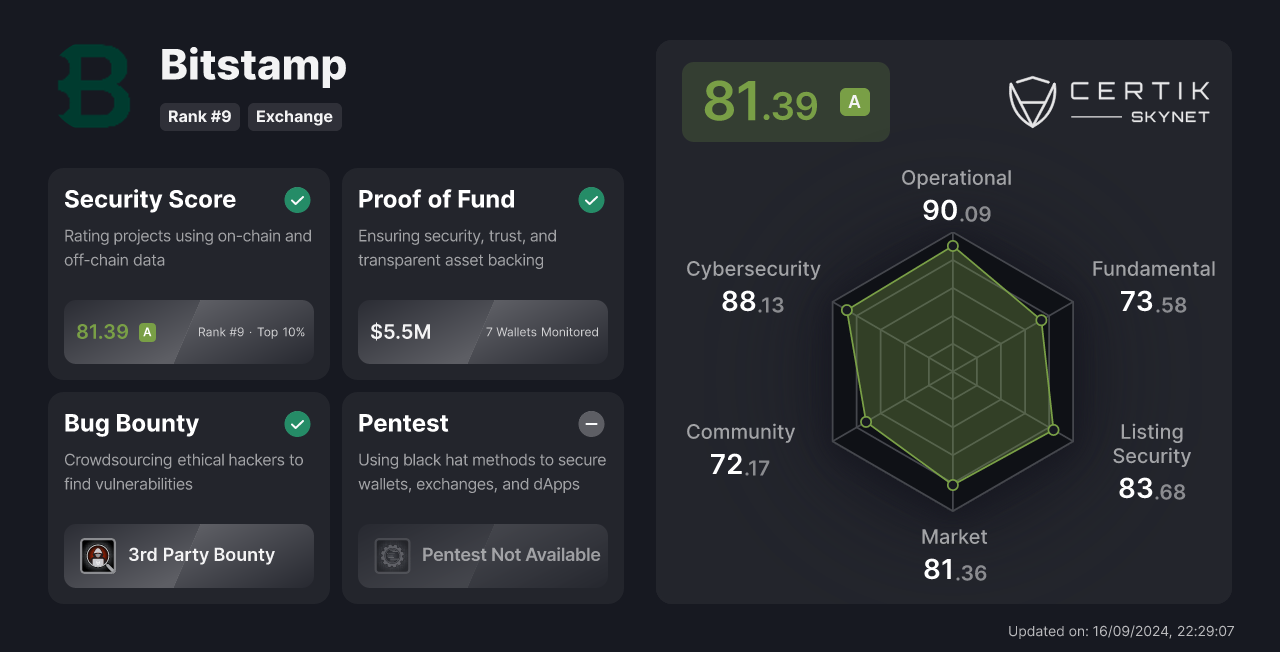Click the updated timestamp text
1280x652 pixels.
tap(1121, 631)
